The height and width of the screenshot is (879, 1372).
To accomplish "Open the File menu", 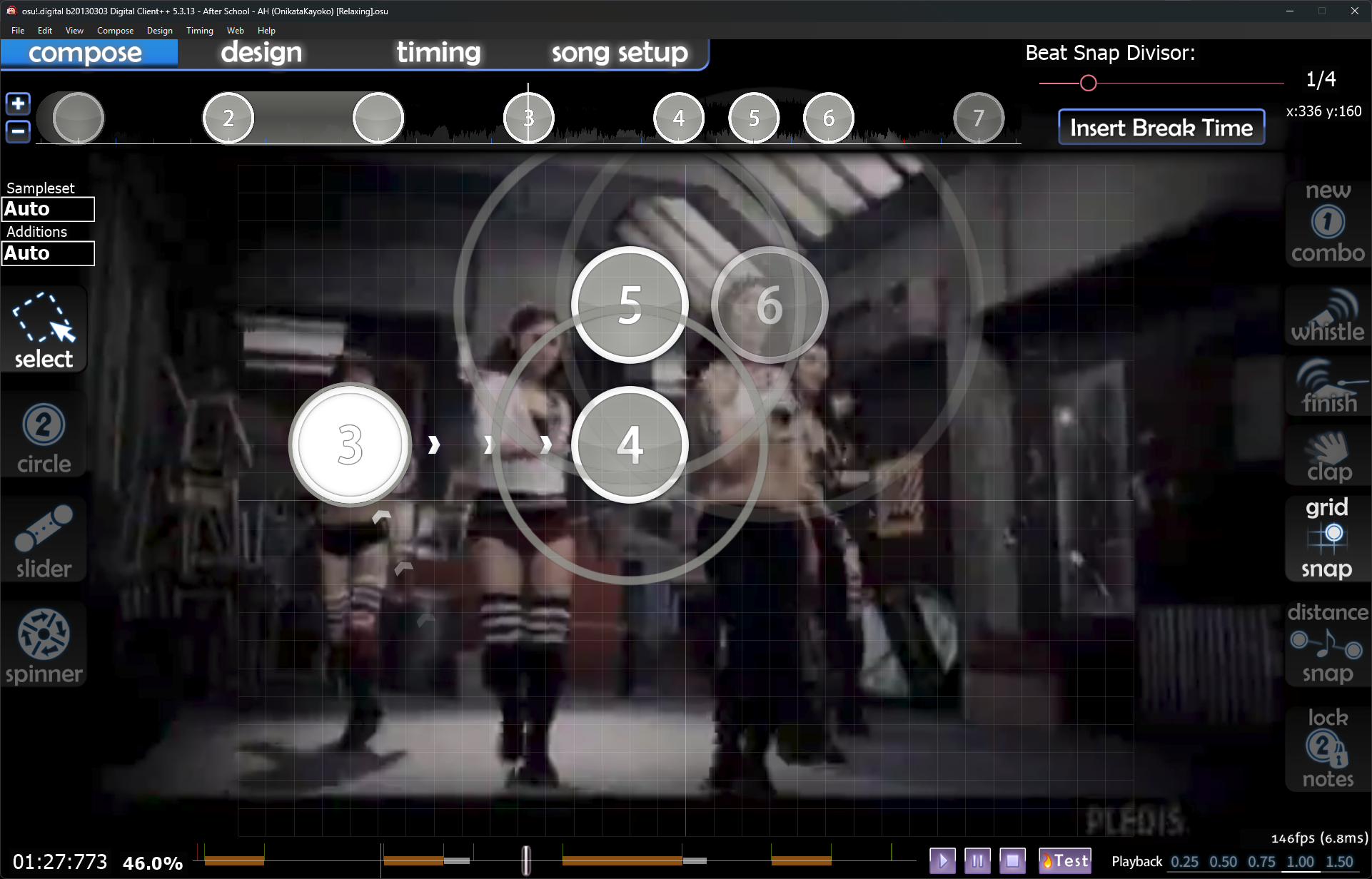I will [x=18, y=31].
